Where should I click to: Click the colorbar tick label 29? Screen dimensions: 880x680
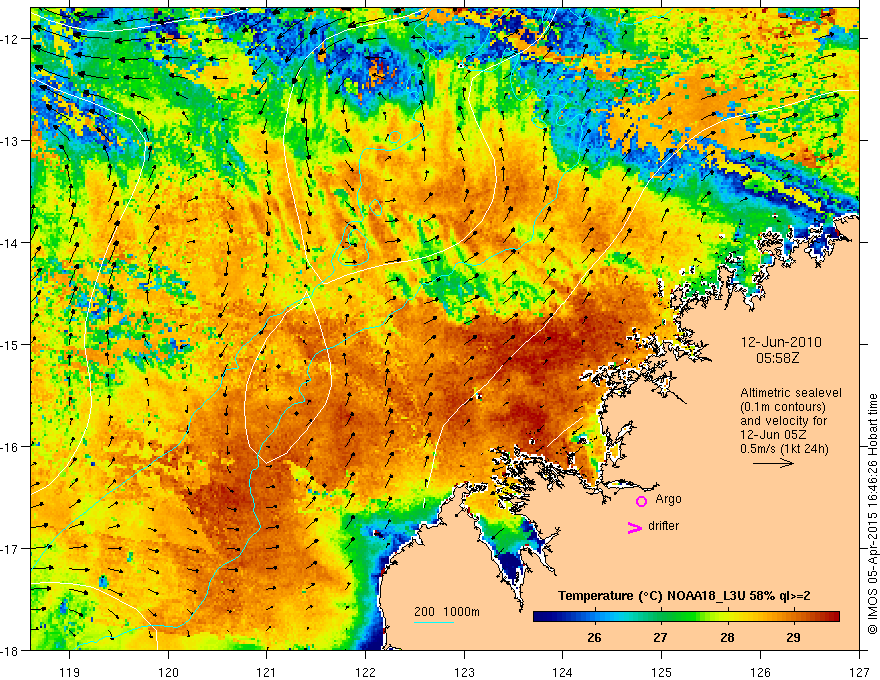click(x=793, y=637)
